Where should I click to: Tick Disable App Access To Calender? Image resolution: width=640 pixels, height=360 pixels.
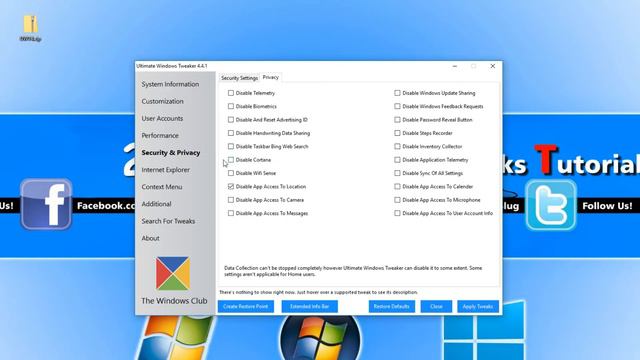pyautogui.click(x=397, y=187)
